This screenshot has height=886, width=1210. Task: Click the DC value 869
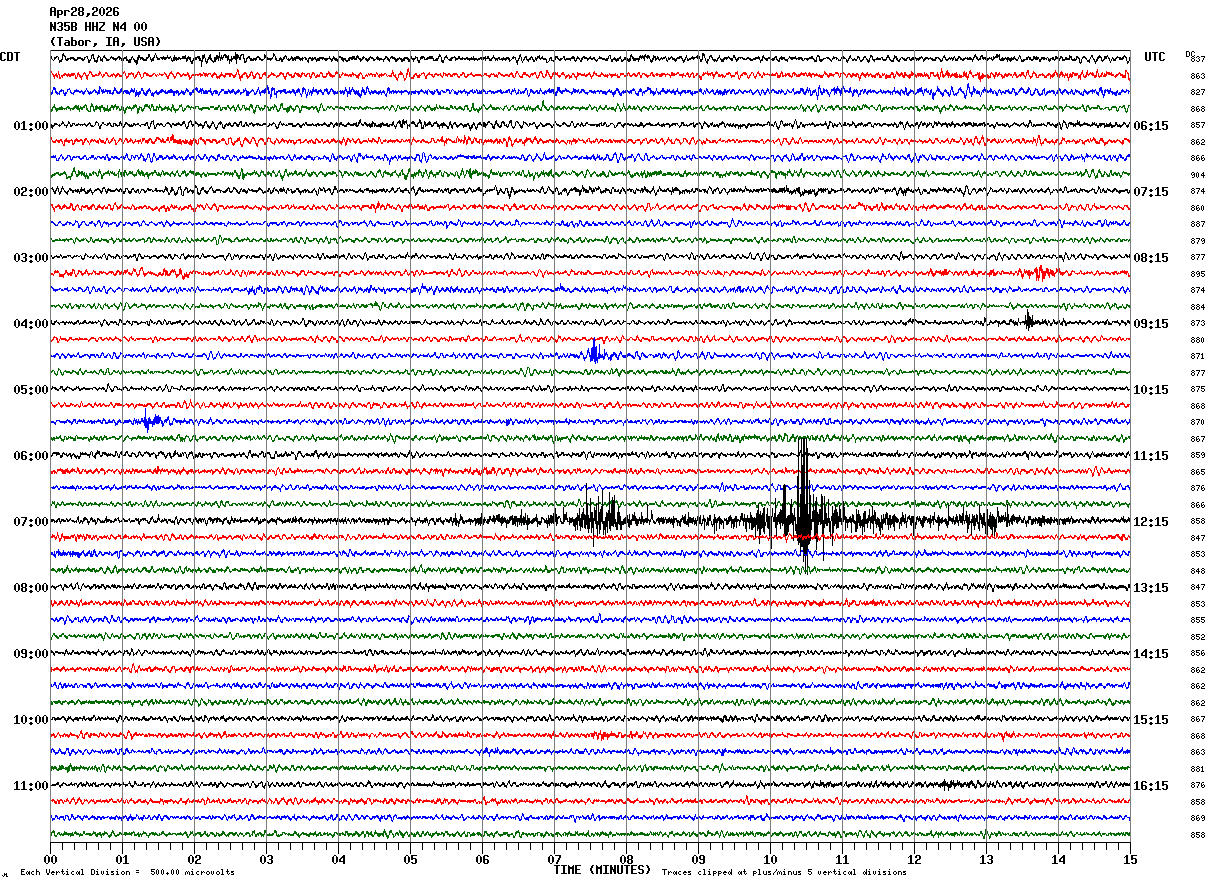coord(1197,818)
